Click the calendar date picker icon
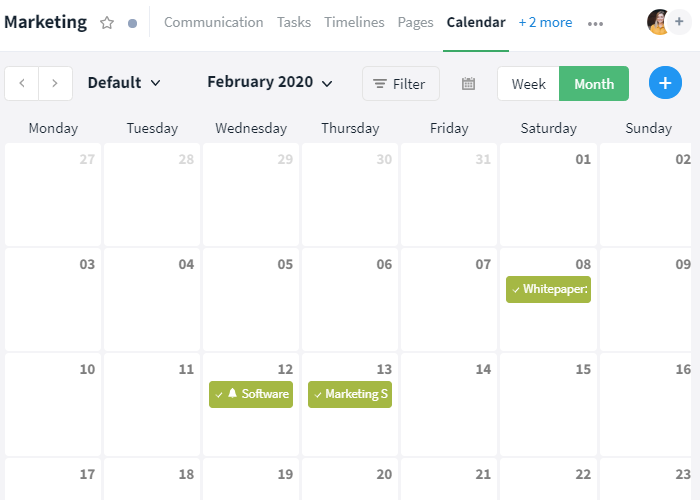 [468, 84]
